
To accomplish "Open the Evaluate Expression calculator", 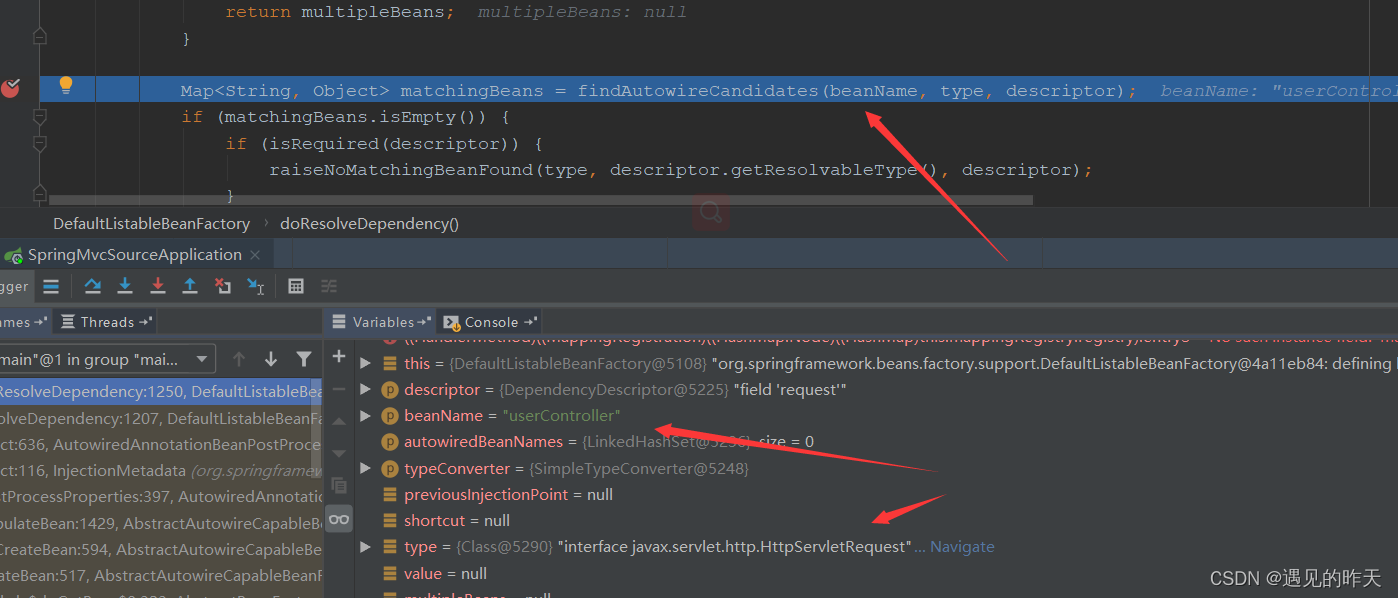I will [x=296, y=286].
